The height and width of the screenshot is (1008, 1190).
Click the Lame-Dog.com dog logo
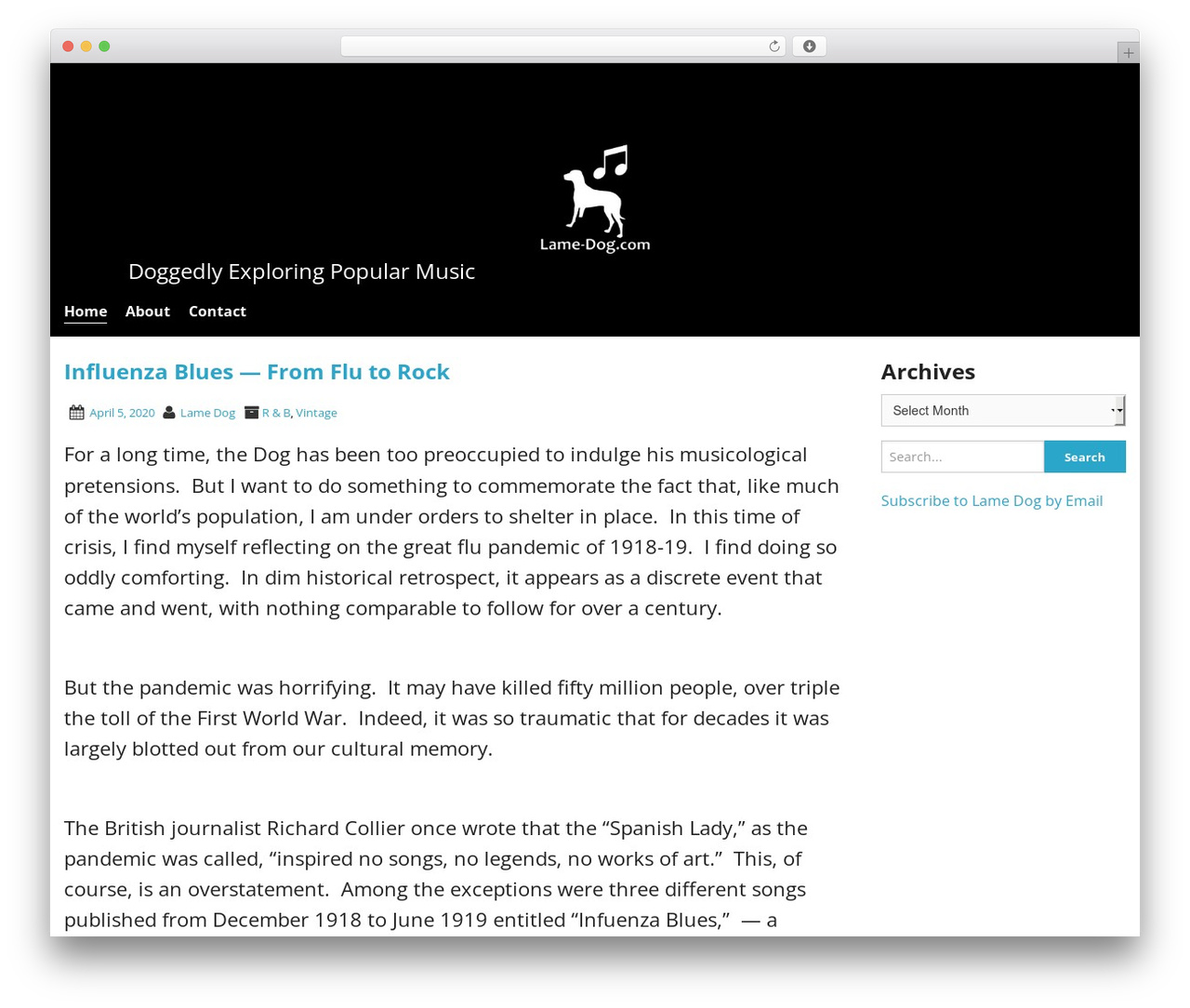(x=595, y=198)
